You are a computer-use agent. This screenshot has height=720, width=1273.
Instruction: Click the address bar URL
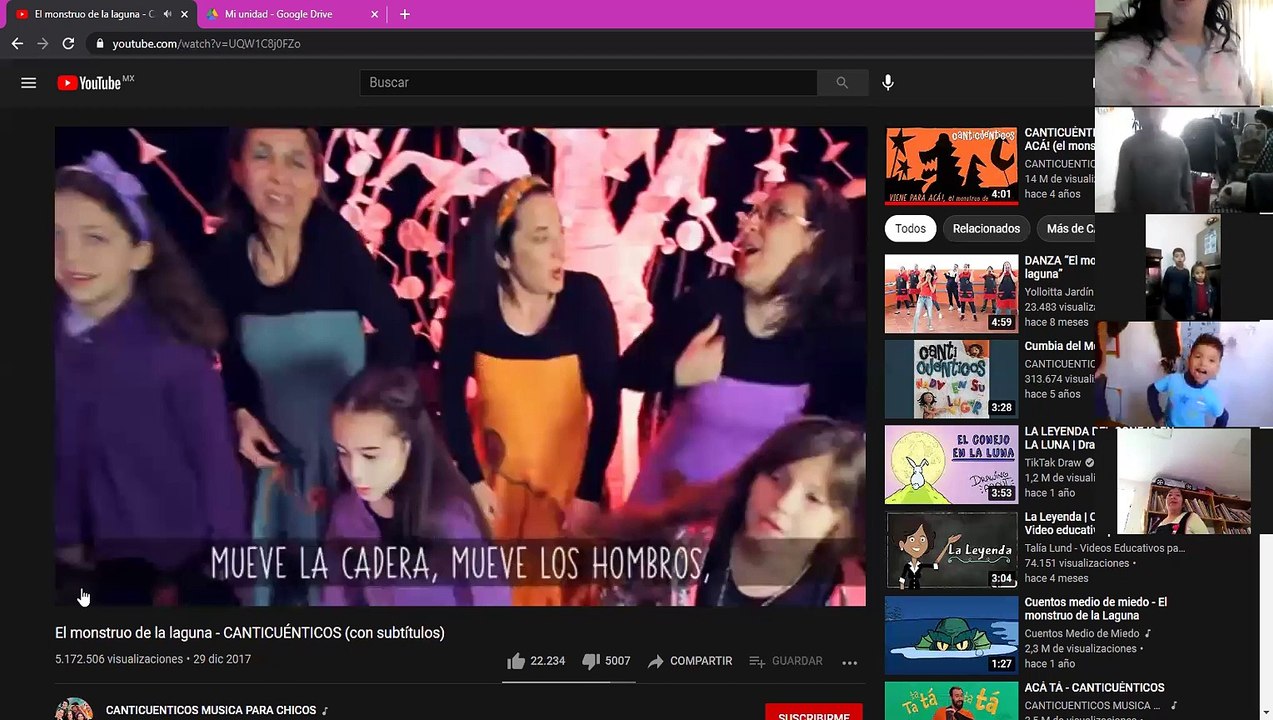(x=206, y=44)
